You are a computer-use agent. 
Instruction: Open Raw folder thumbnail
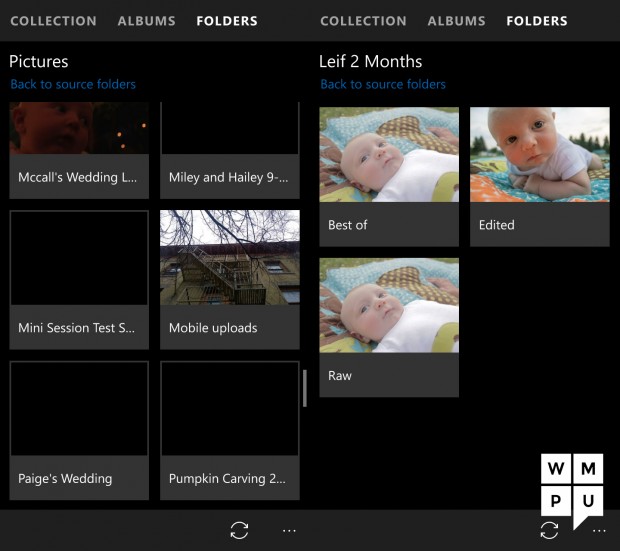pyautogui.click(x=389, y=305)
